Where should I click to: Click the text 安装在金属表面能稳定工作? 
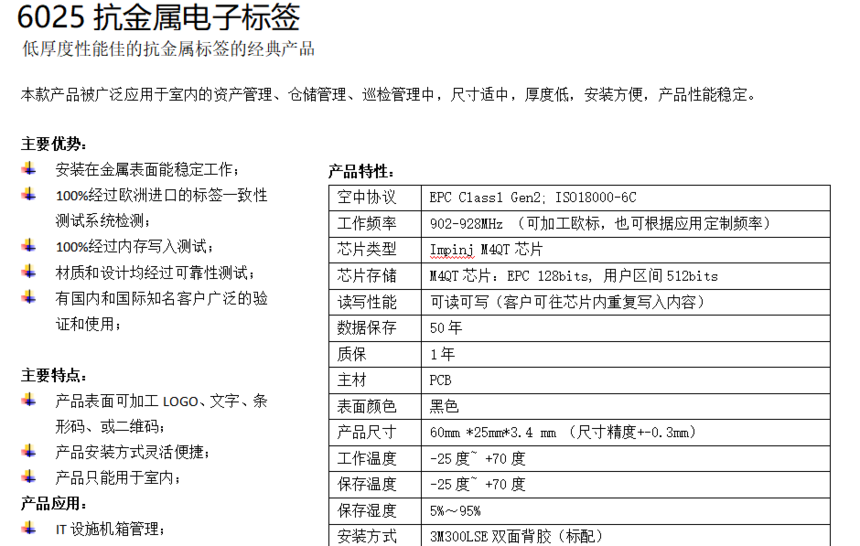tap(147, 170)
